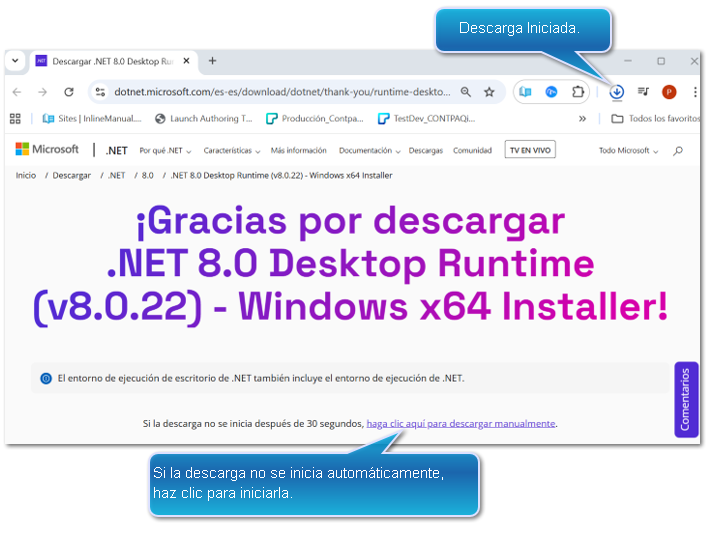Open the tab search dropdown arrow
Screen dimensions: 709x560
click(x=15, y=61)
